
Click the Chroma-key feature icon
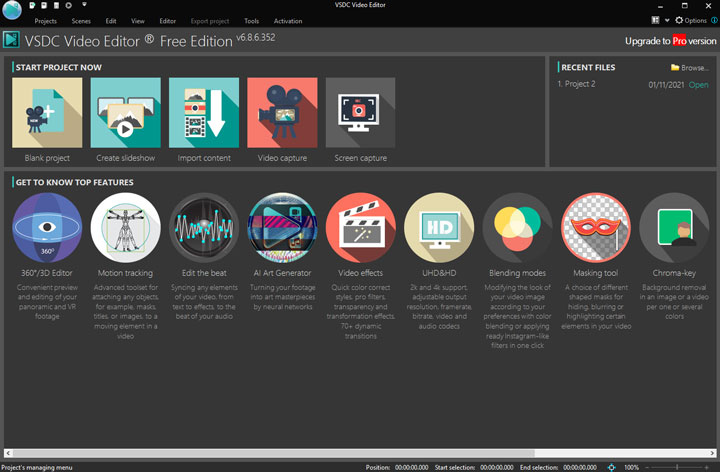click(674, 228)
